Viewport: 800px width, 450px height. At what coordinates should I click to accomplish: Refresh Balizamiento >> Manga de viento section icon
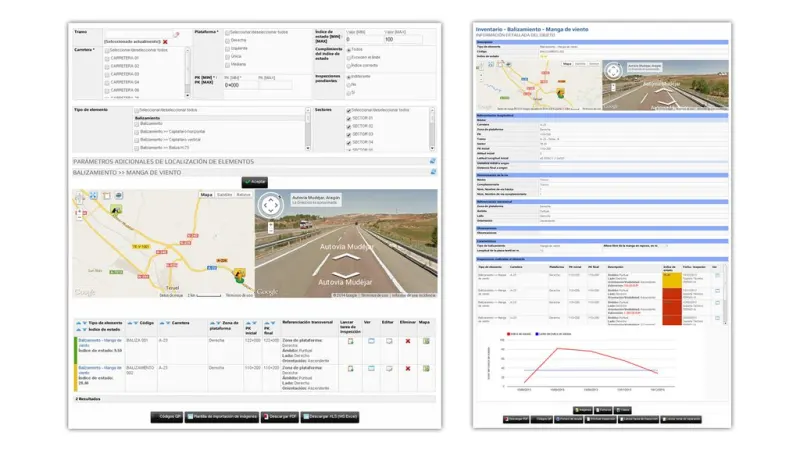tap(433, 172)
